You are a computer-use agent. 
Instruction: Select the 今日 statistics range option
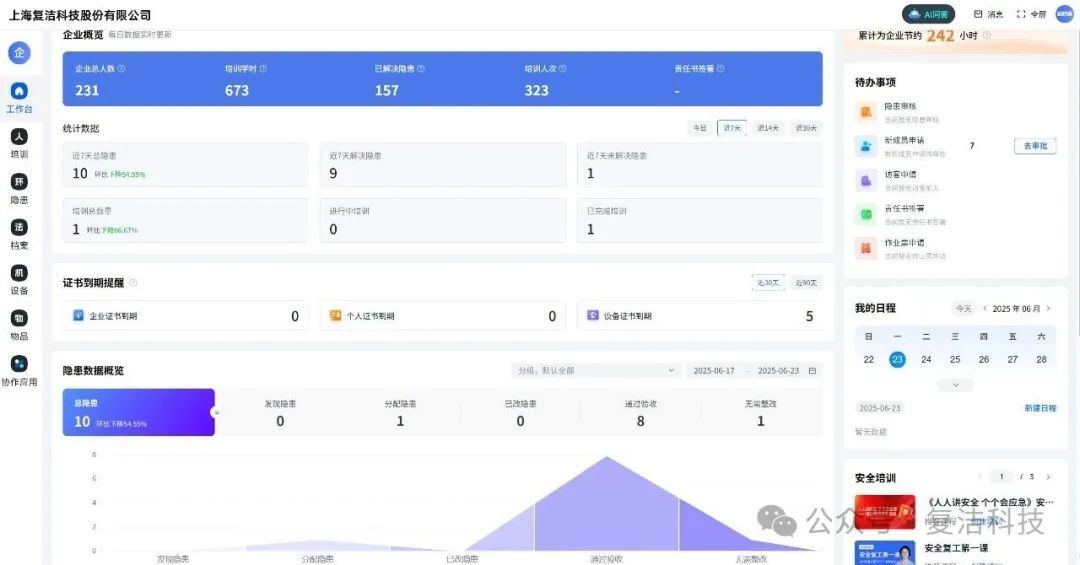pos(700,128)
